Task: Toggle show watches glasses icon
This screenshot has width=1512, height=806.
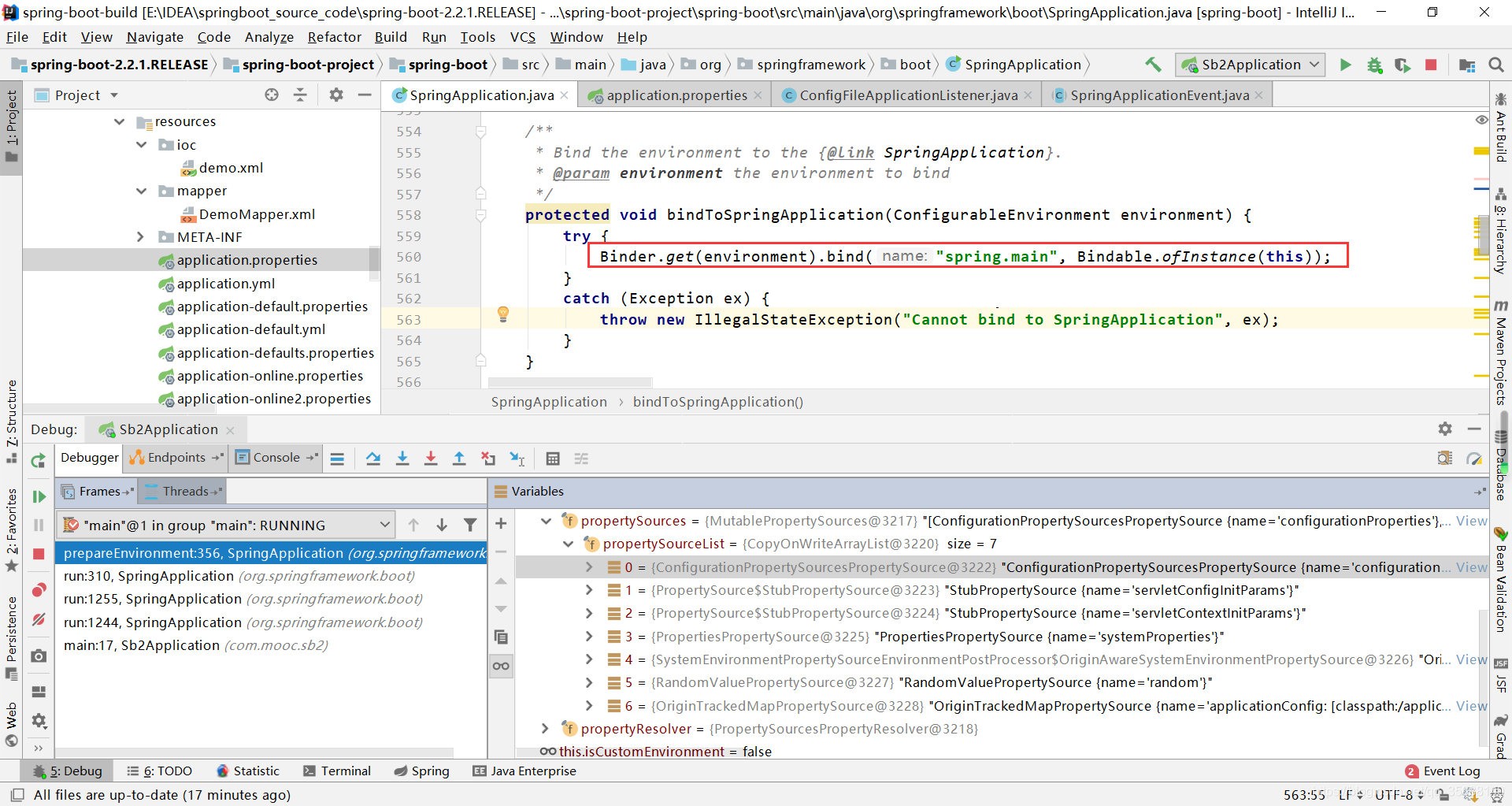Action: pos(501,667)
